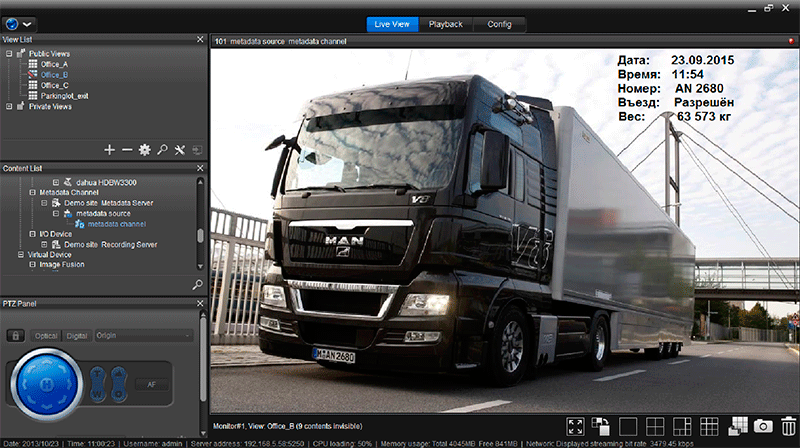Switch to the Live View tab
This screenshot has width=800, height=448.
tap(392, 24)
